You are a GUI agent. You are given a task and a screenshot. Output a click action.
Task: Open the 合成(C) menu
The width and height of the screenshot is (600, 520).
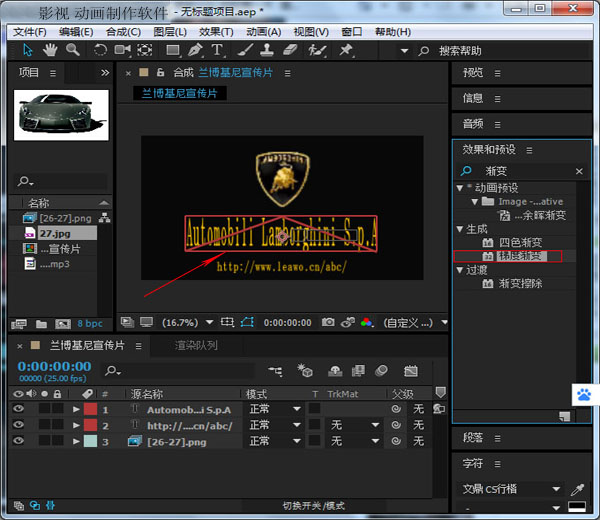[x=124, y=32]
